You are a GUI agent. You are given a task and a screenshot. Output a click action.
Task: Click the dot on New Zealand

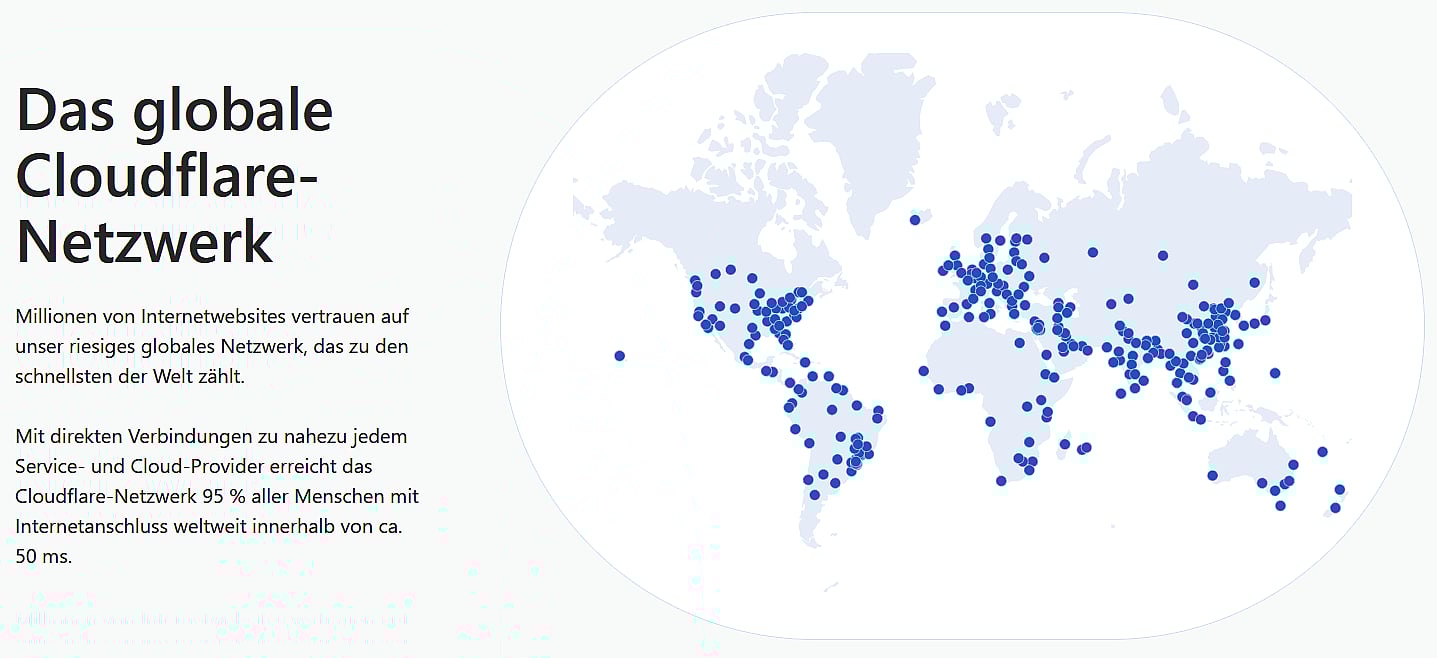[1339, 489]
